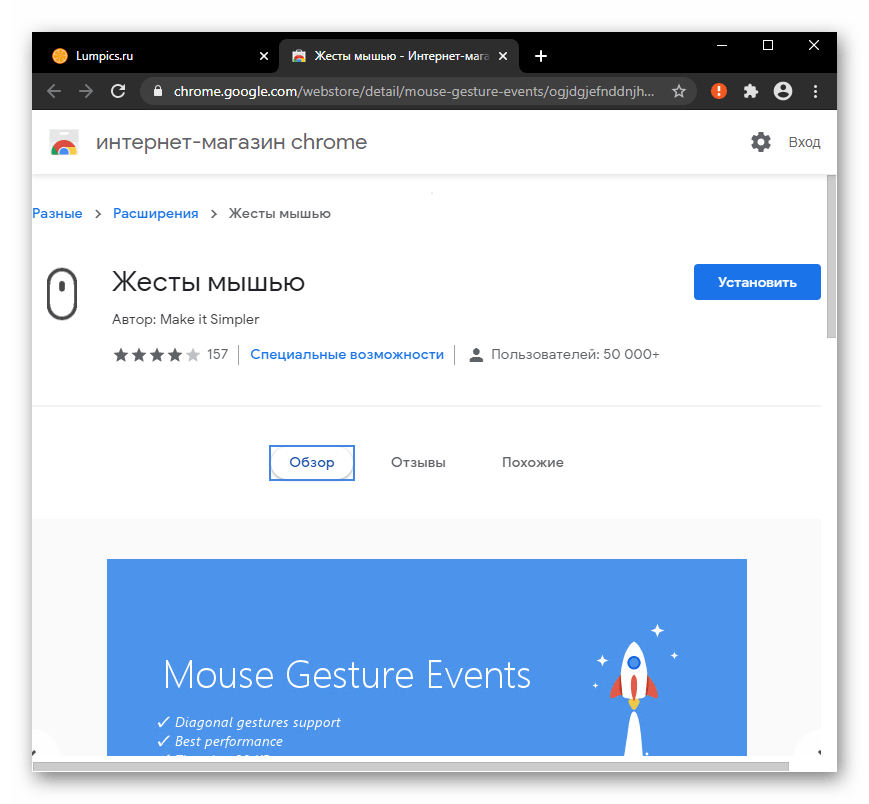Screen dimensions: 869x804
Task: Open web store settings gear
Action: (761, 142)
